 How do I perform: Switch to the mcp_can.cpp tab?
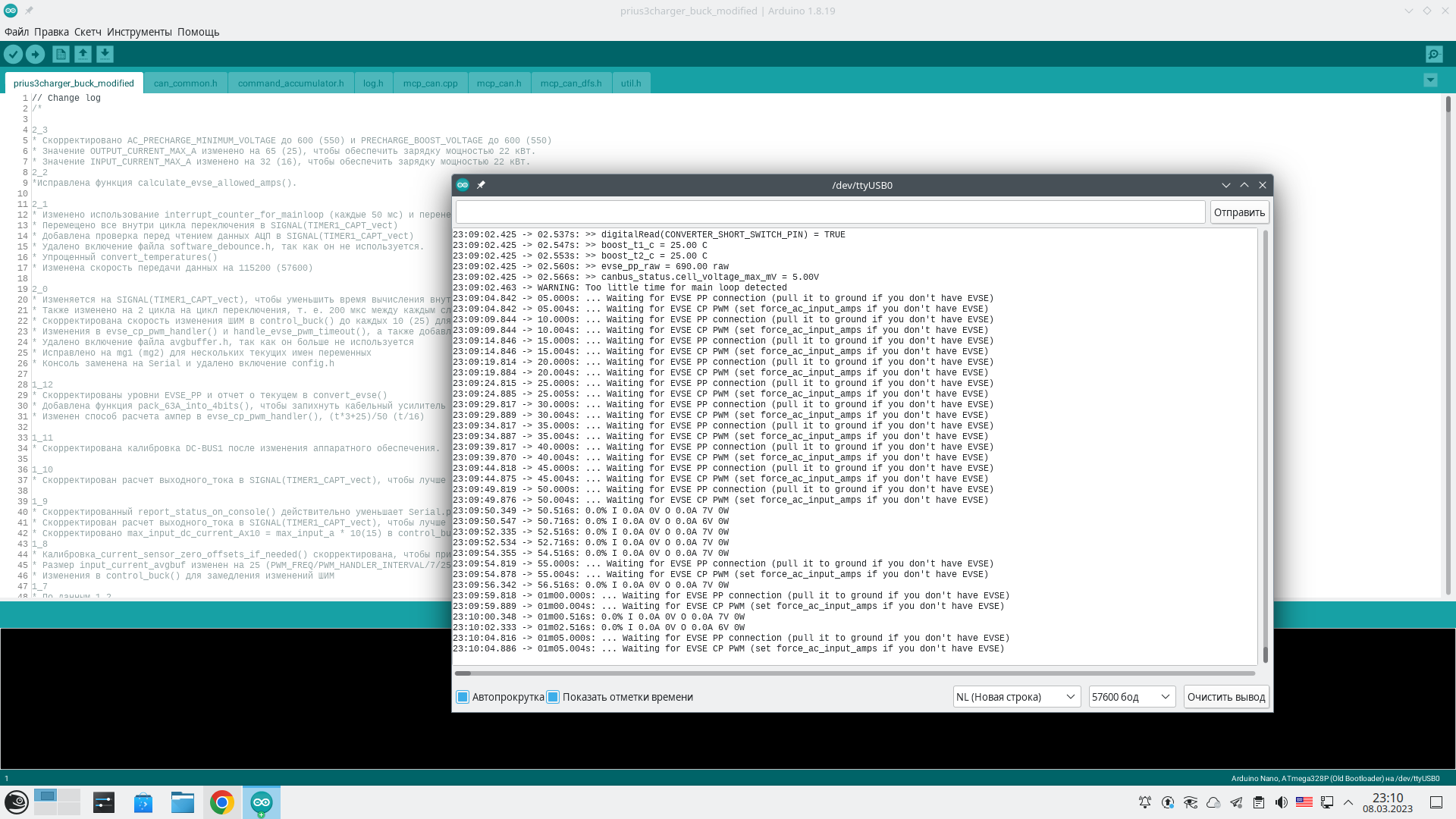[x=430, y=83]
